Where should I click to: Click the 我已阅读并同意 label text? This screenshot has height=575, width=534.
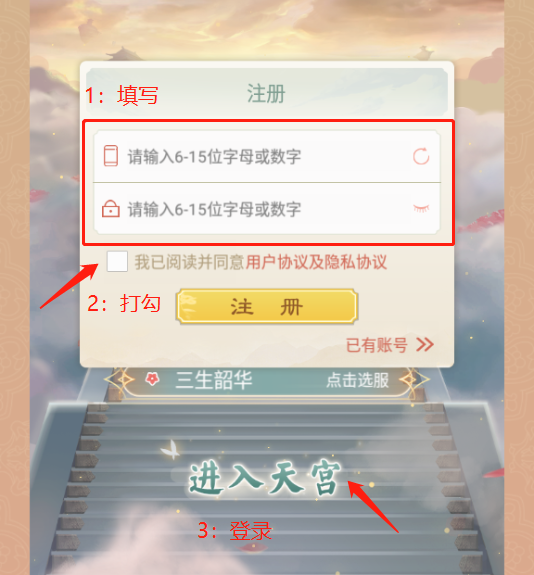(189, 262)
